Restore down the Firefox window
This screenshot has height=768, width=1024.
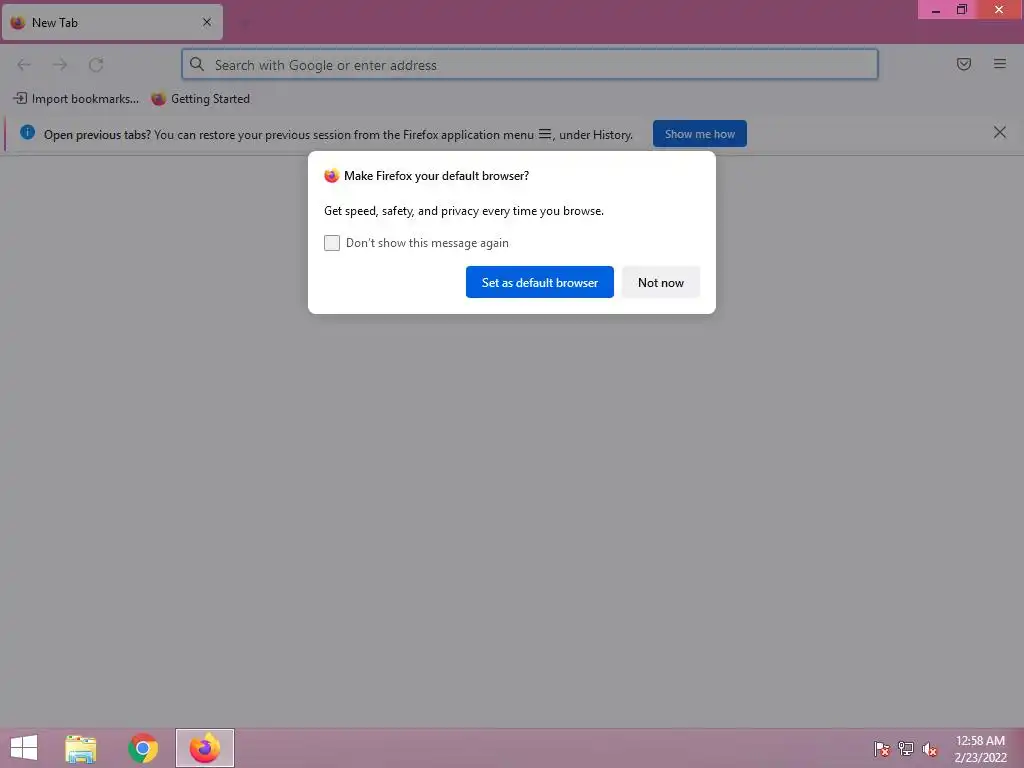tap(962, 10)
